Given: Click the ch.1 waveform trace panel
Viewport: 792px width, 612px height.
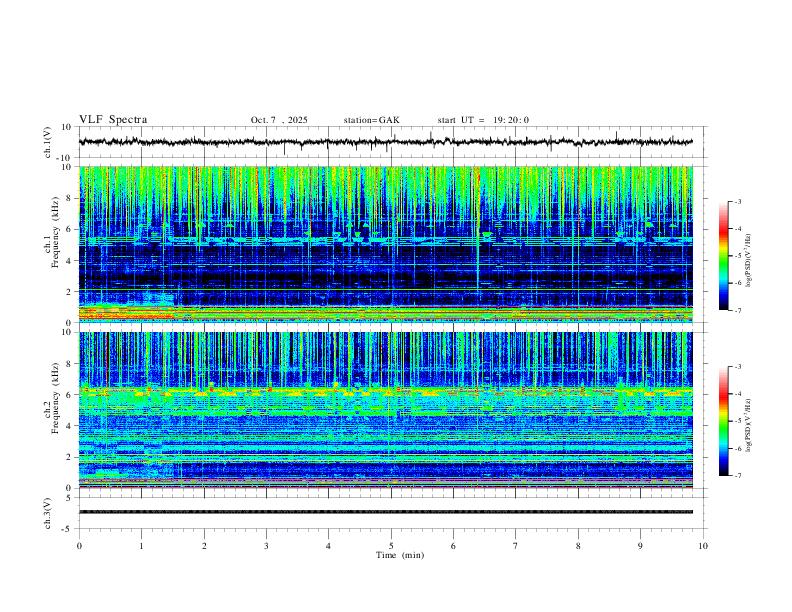Looking at the screenshot, I should (392, 142).
